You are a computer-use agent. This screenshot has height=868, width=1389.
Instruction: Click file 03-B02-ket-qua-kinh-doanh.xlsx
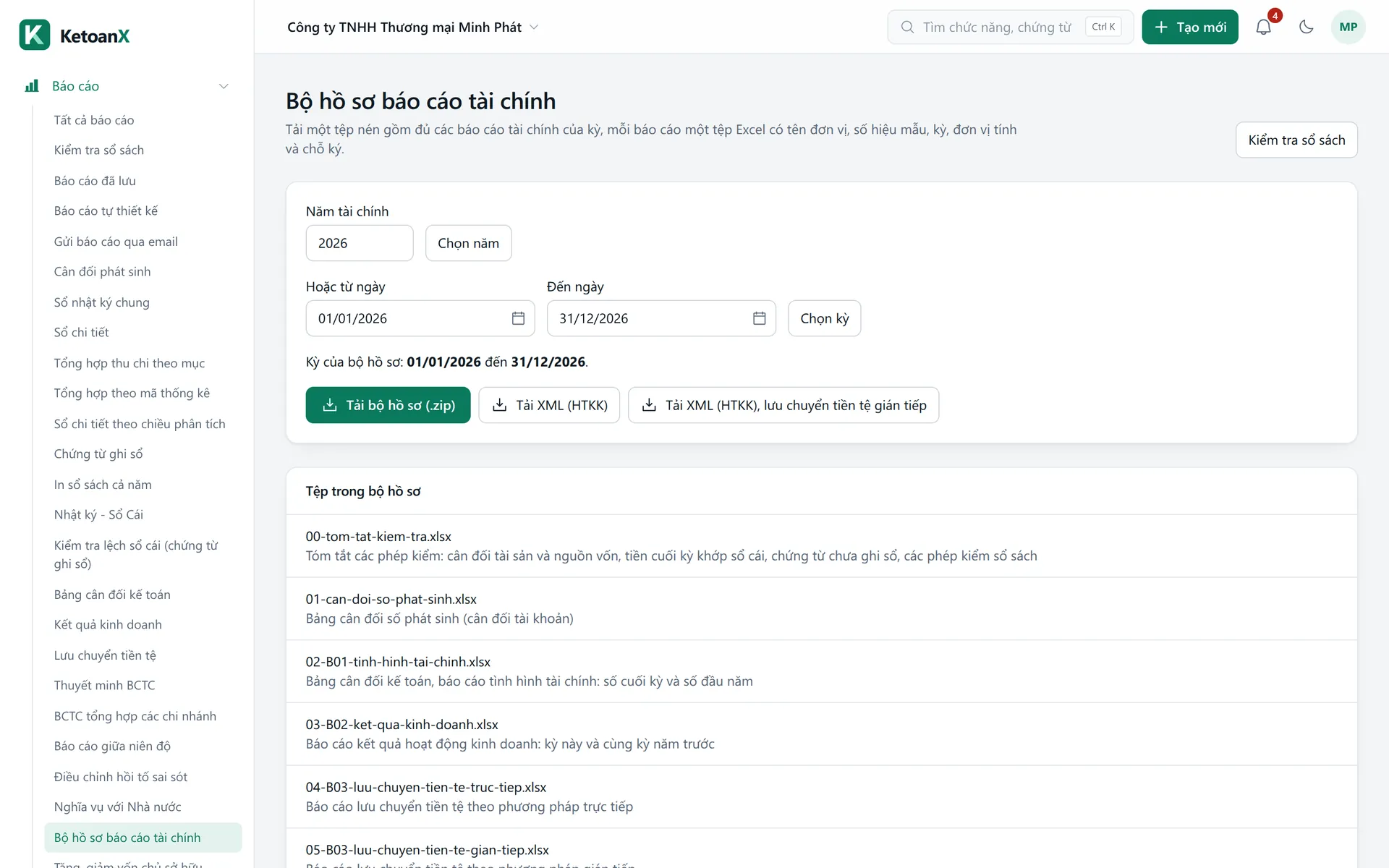click(402, 724)
